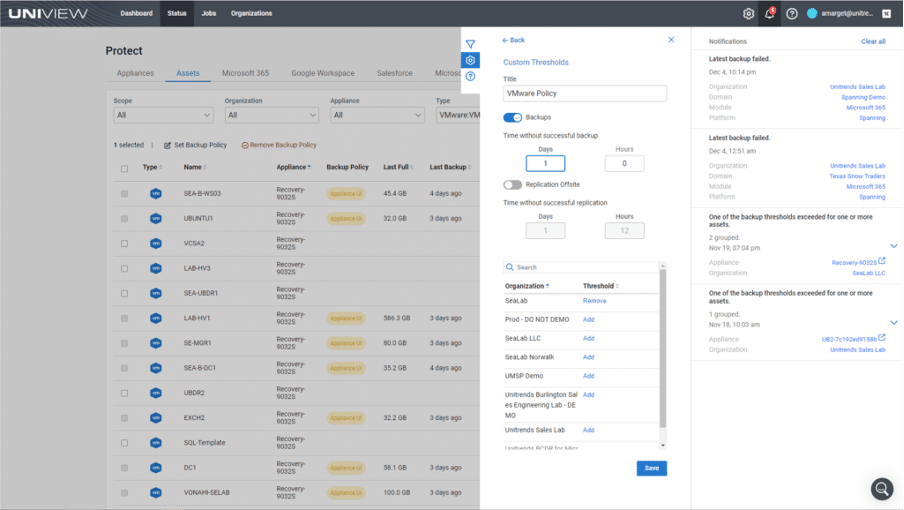This screenshot has width=904, height=510.
Task: Go Back from Custom Thresholds
Action: tap(514, 40)
